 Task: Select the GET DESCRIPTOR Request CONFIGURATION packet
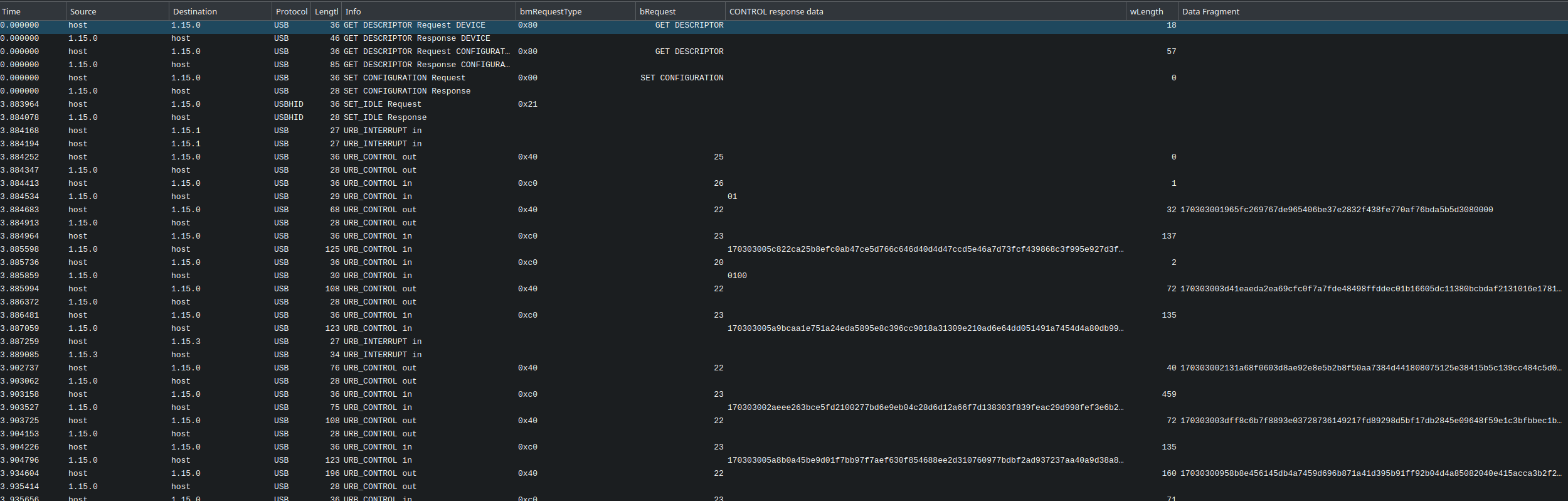click(x=784, y=51)
